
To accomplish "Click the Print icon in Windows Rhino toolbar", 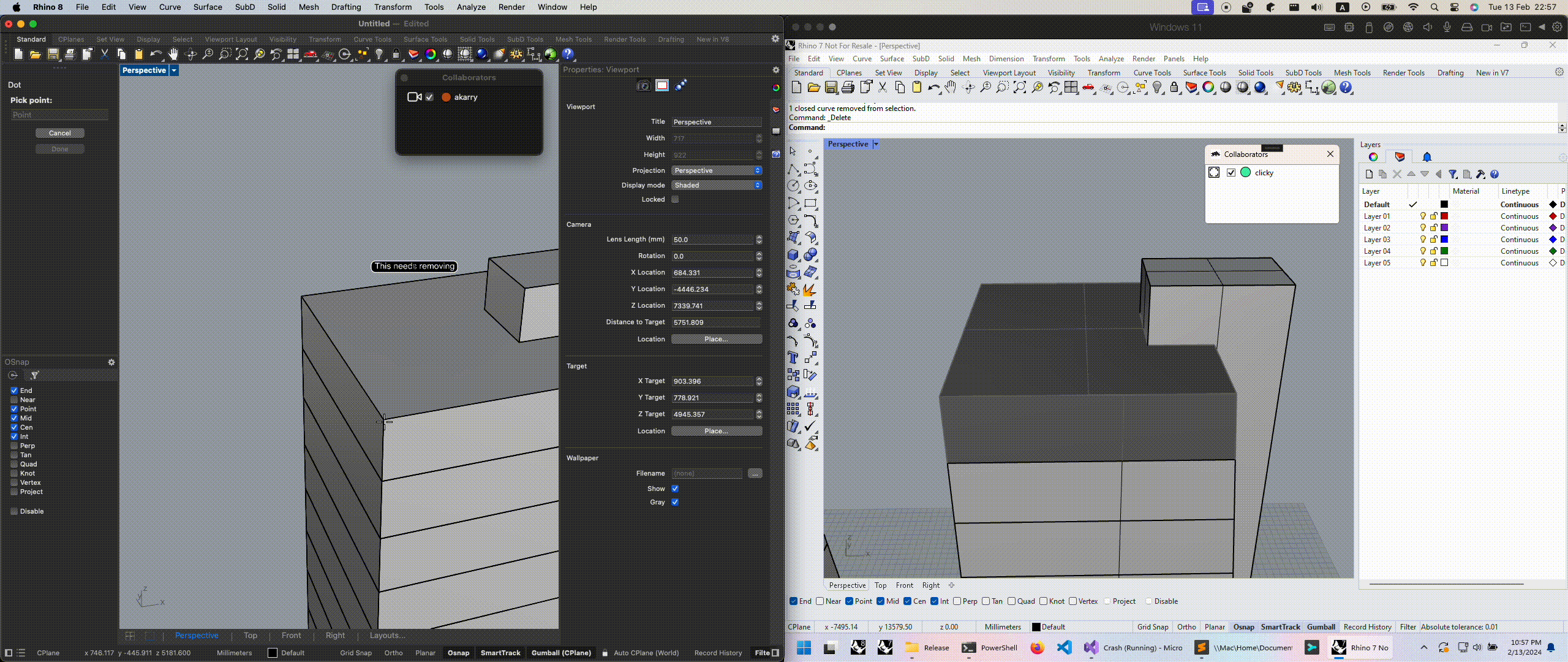I will (x=848, y=88).
